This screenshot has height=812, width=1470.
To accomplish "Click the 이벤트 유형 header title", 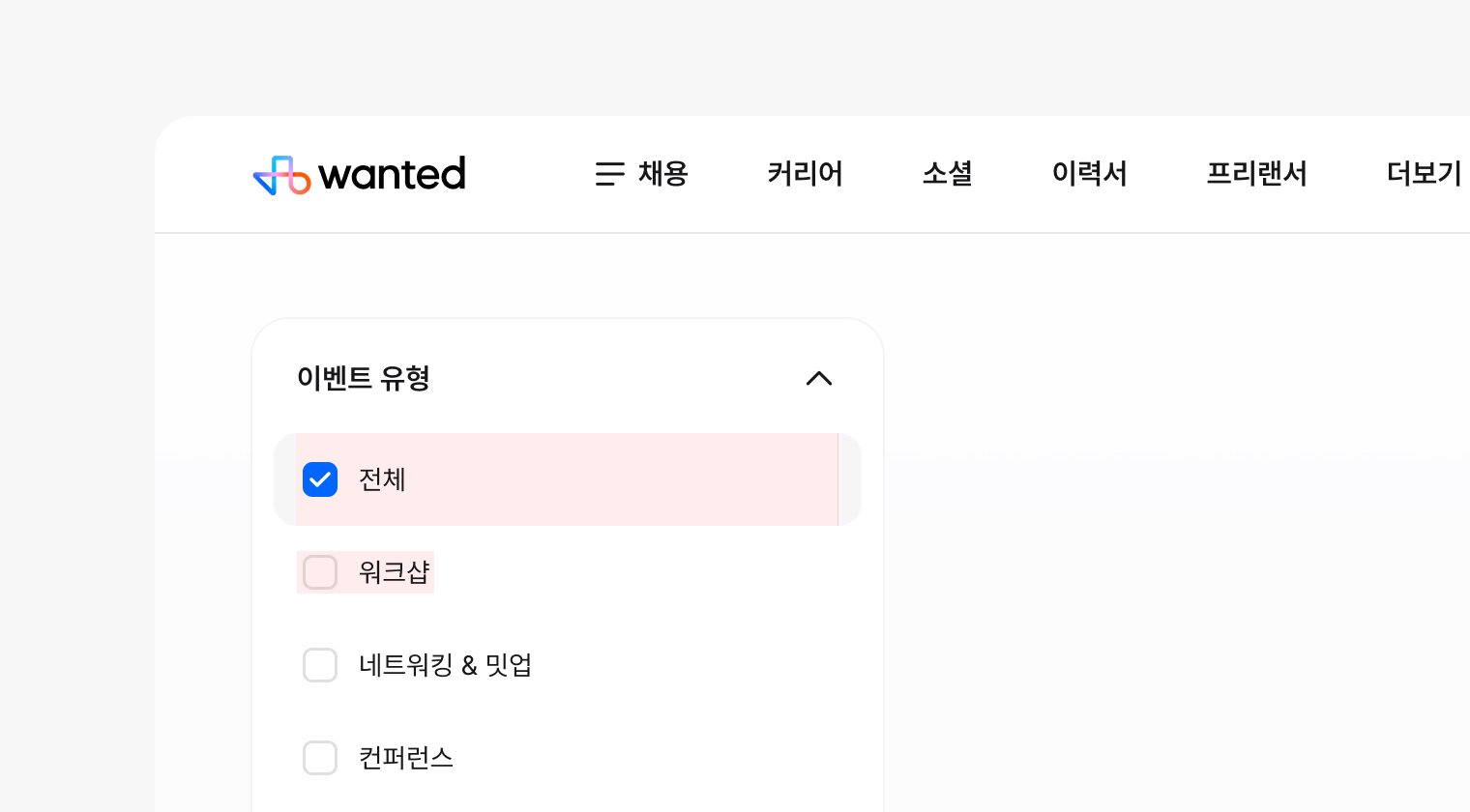I will [x=364, y=378].
